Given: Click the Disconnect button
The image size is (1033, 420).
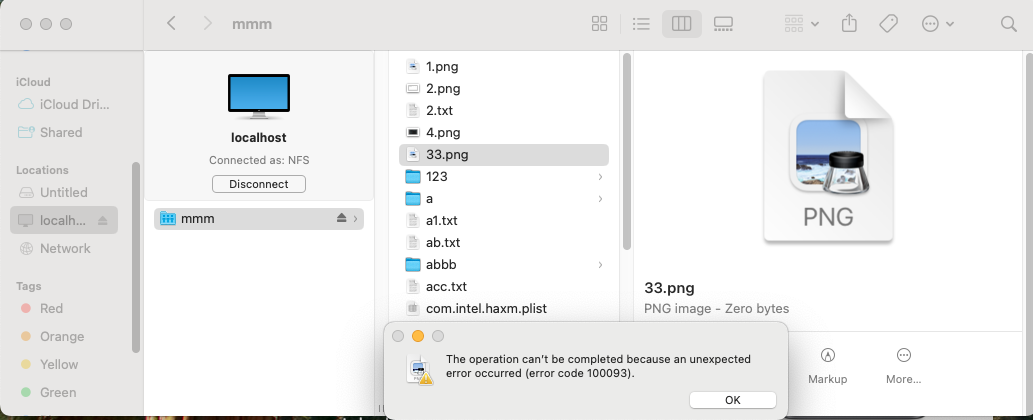Looking at the screenshot, I should click(259, 184).
